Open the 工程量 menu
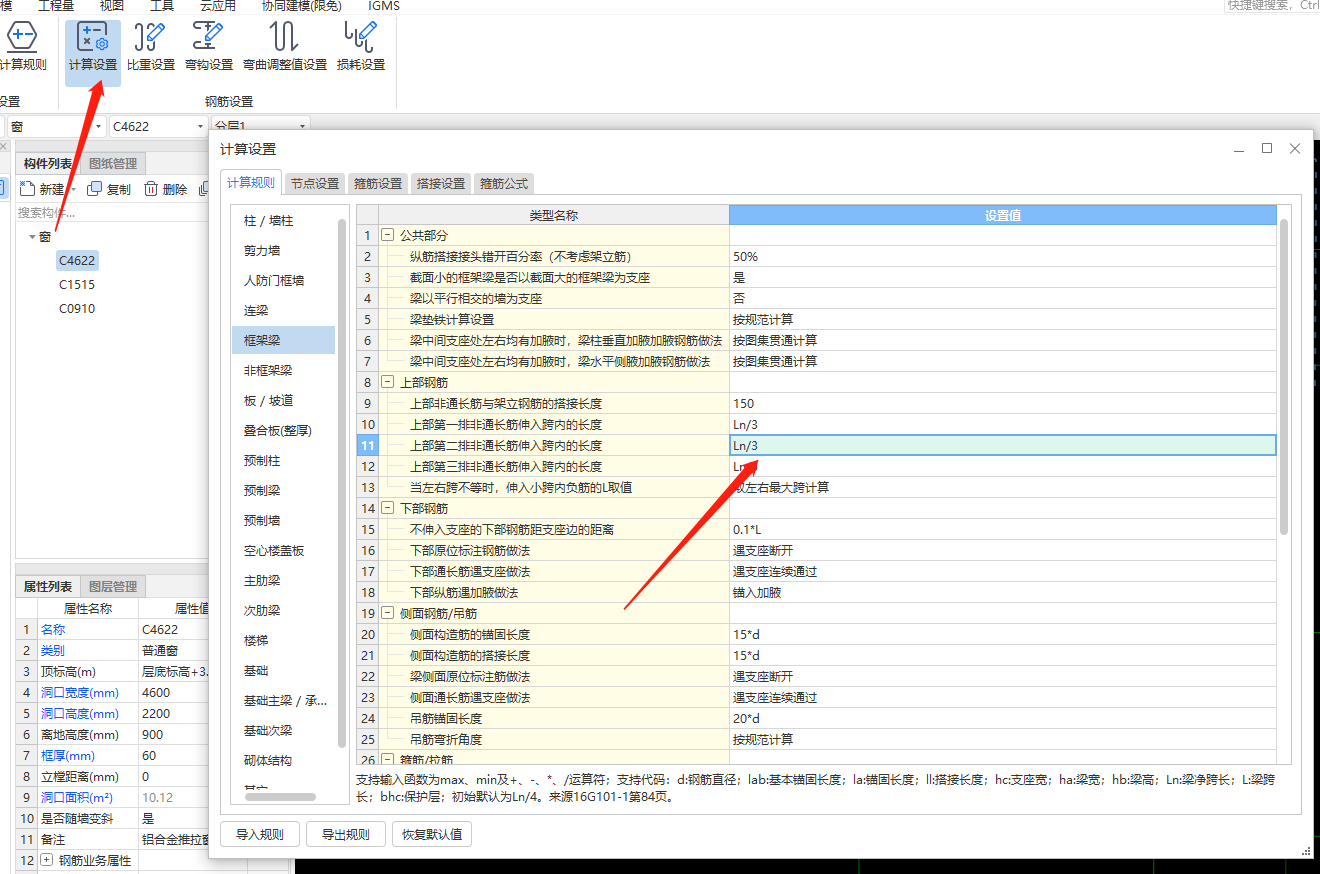 click(x=56, y=6)
